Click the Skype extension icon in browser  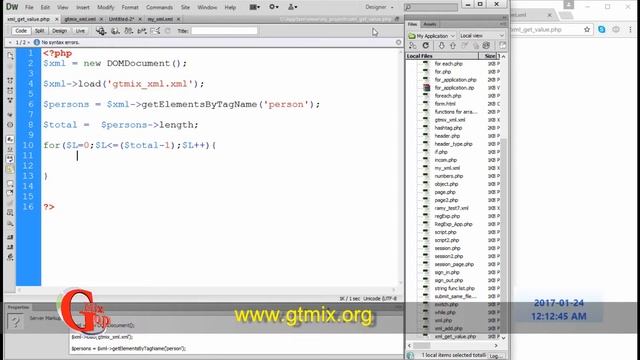click(x=602, y=29)
